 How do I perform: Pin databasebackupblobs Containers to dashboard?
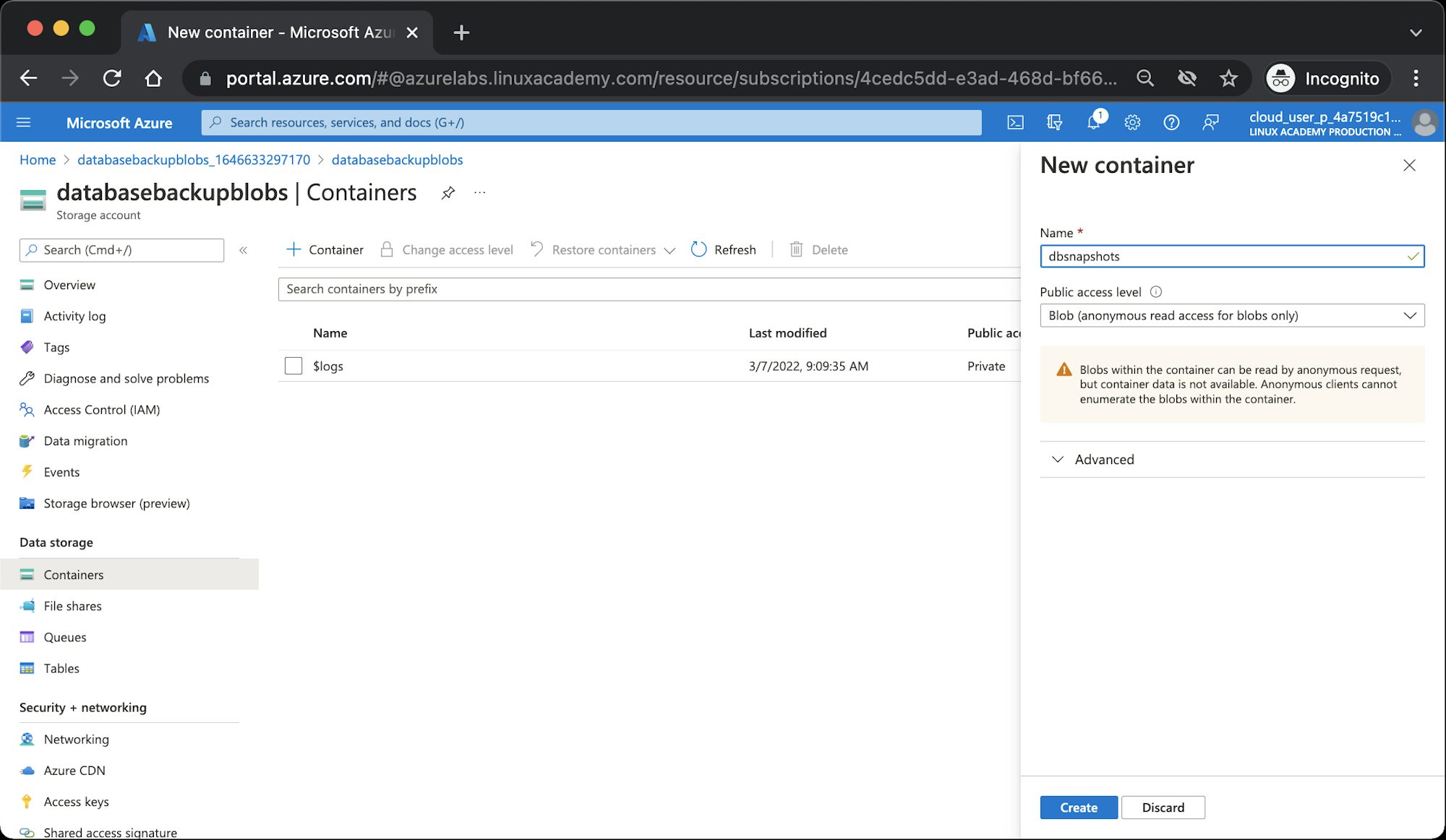(448, 192)
